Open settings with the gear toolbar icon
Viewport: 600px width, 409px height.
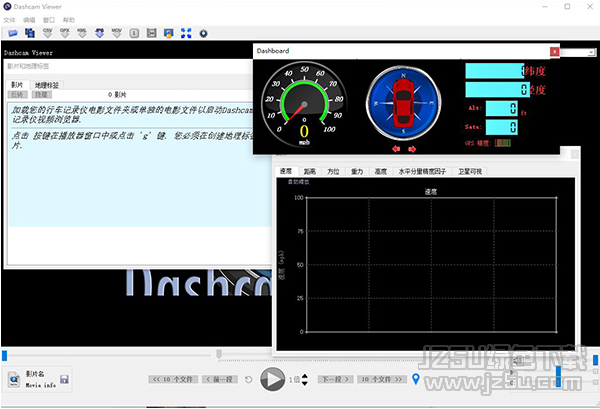click(x=203, y=33)
